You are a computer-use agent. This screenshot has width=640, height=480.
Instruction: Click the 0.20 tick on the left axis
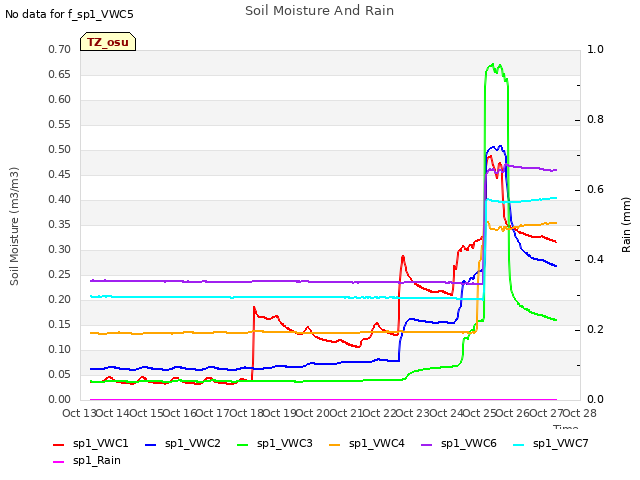pyautogui.click(x=59, y=300)
